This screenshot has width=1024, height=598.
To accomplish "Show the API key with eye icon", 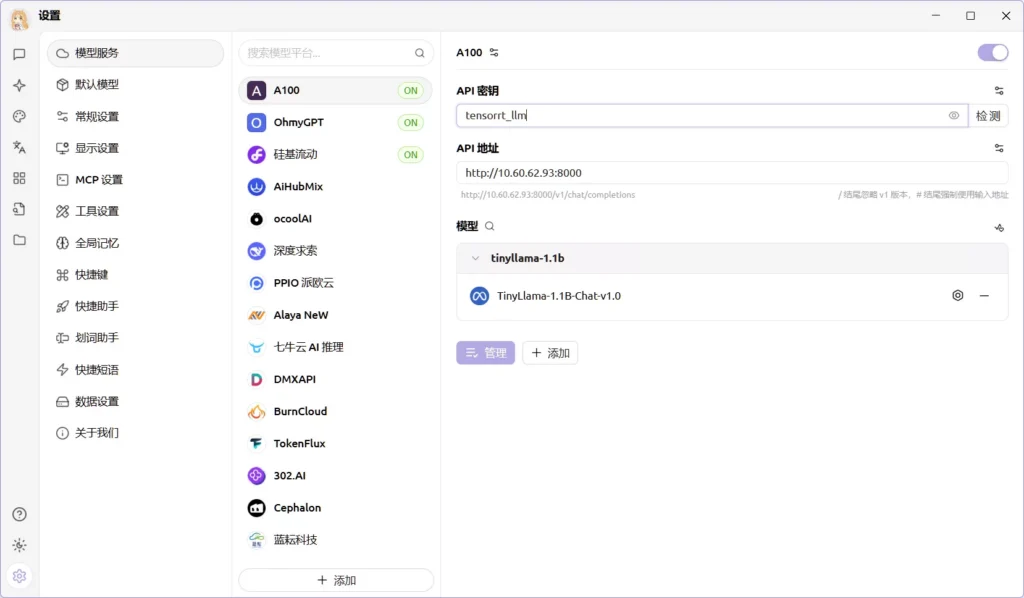I will [x=954, y=116].
